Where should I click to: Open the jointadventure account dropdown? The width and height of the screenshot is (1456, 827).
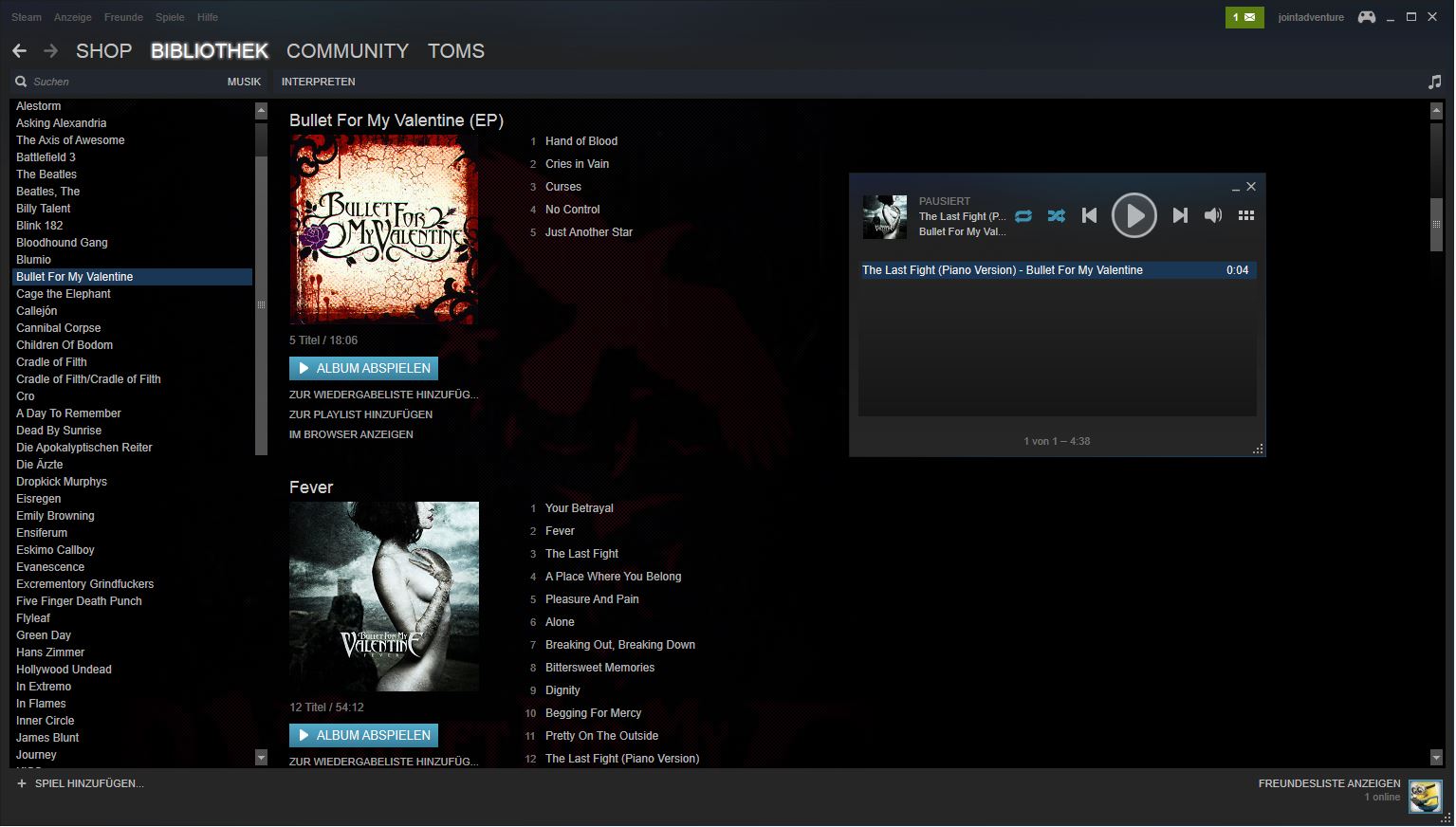coord(1311,17)
